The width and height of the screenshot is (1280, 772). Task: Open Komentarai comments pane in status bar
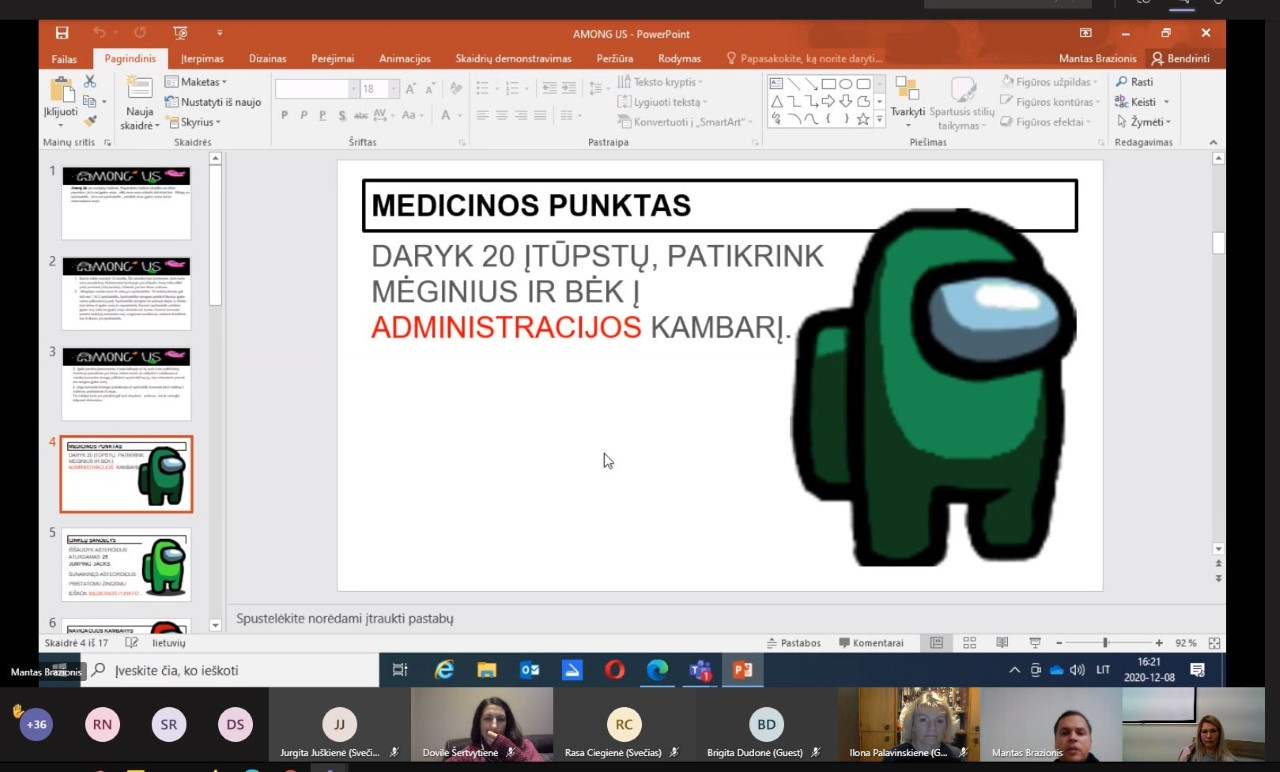871,643
